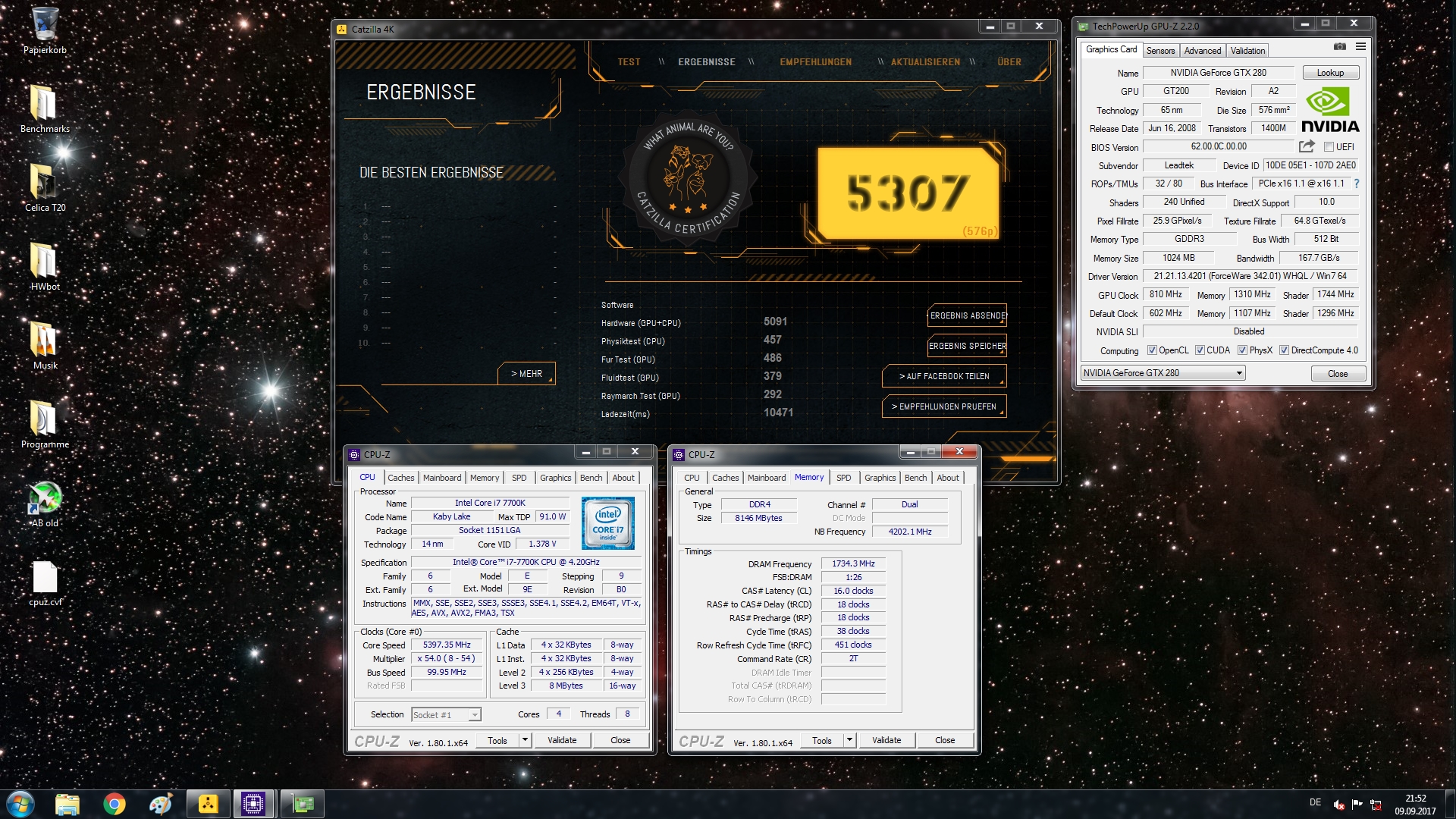
Task: Go to TEST in Catzilla menu
Action: coord(629,62)
